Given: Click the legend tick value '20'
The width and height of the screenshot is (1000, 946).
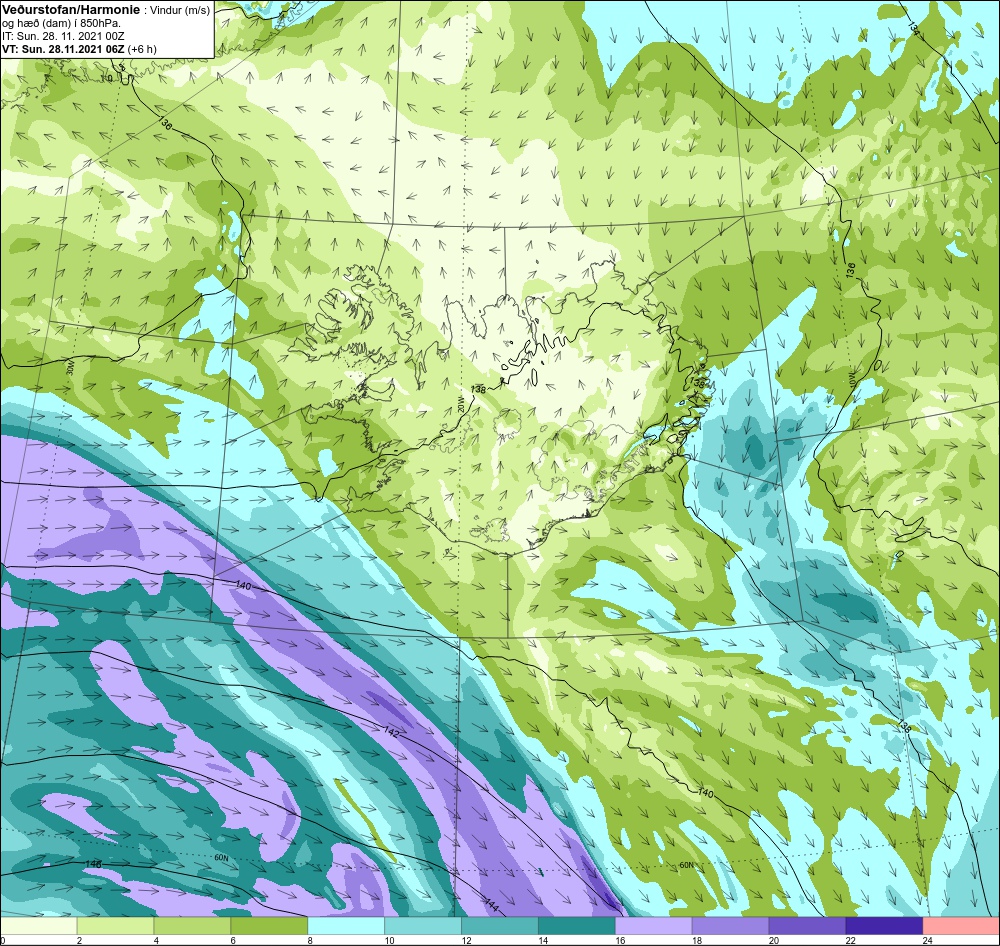Looking at the screenshot, I should [774, 940].
